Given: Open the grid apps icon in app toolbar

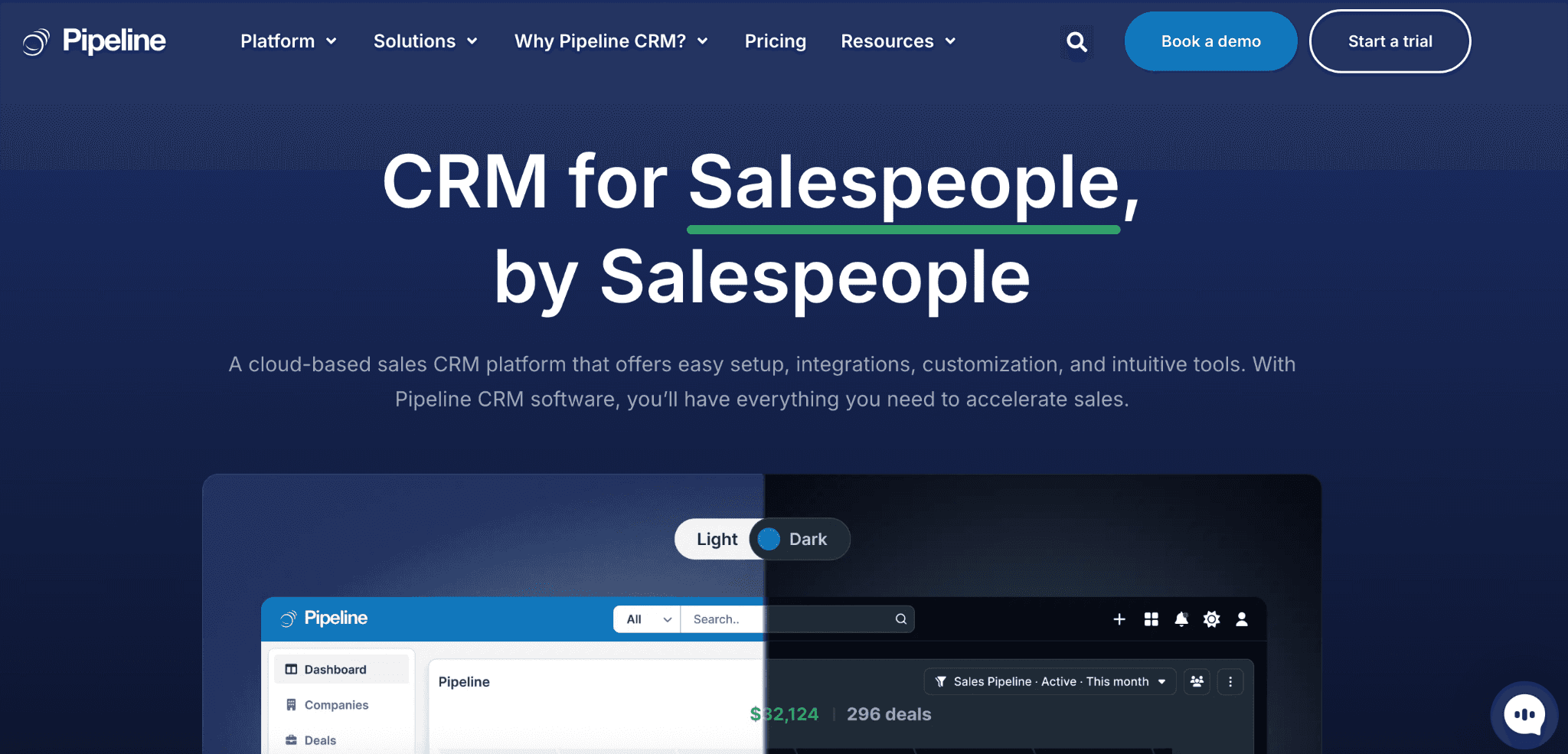Looking at the screenshot, I should [x=1151, y=619].
